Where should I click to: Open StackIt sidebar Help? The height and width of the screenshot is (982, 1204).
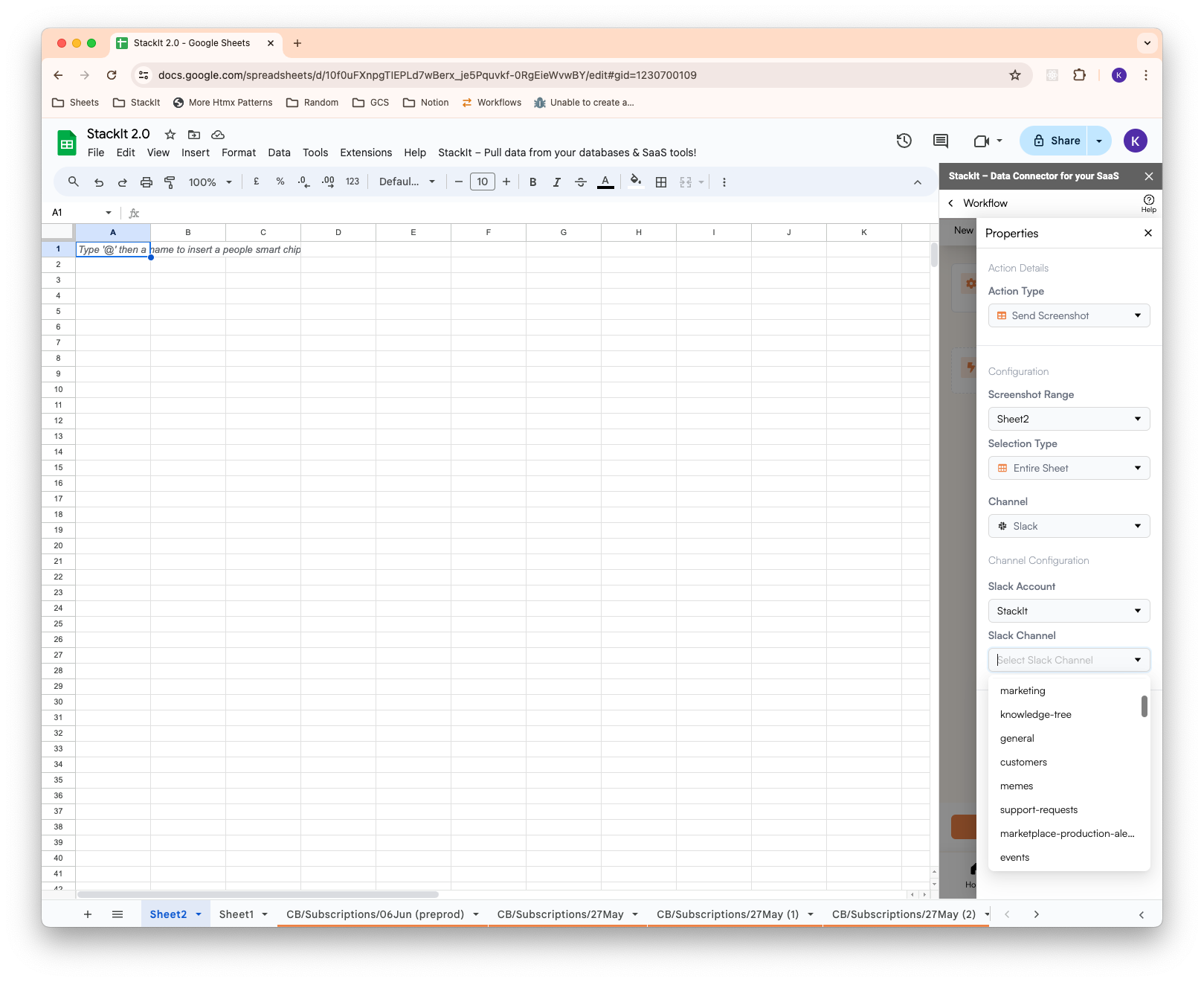[x=1149, y=203]
